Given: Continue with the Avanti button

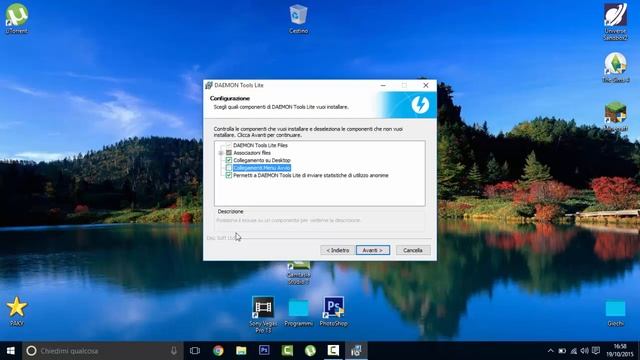Looking at the screenshot, I should point(373,250).
